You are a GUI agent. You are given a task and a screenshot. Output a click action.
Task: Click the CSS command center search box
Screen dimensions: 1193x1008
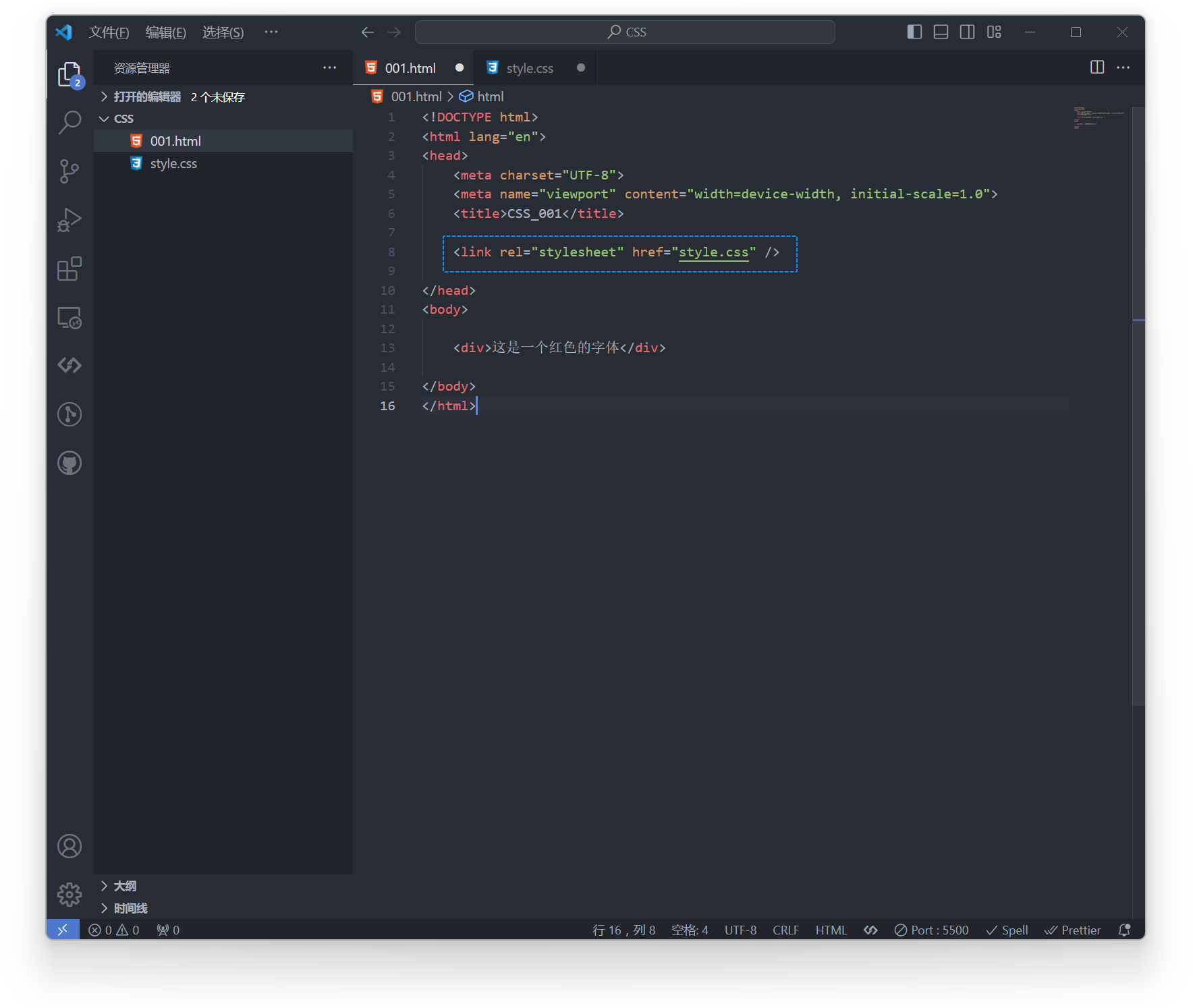click(625, 32)
